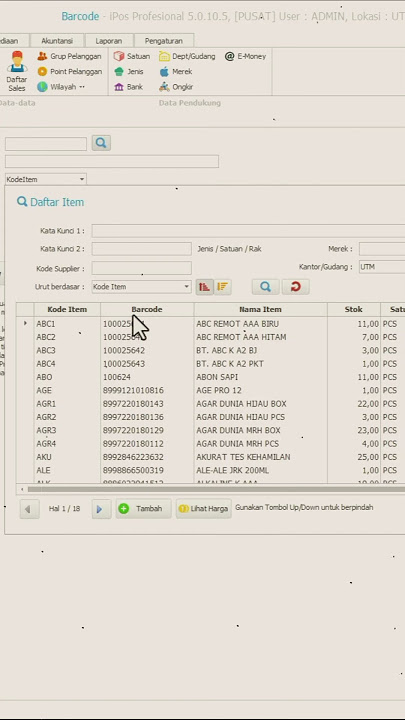Click the Tambah button
The width and height of the screenshot is (405, 720).
coord(143,509)
